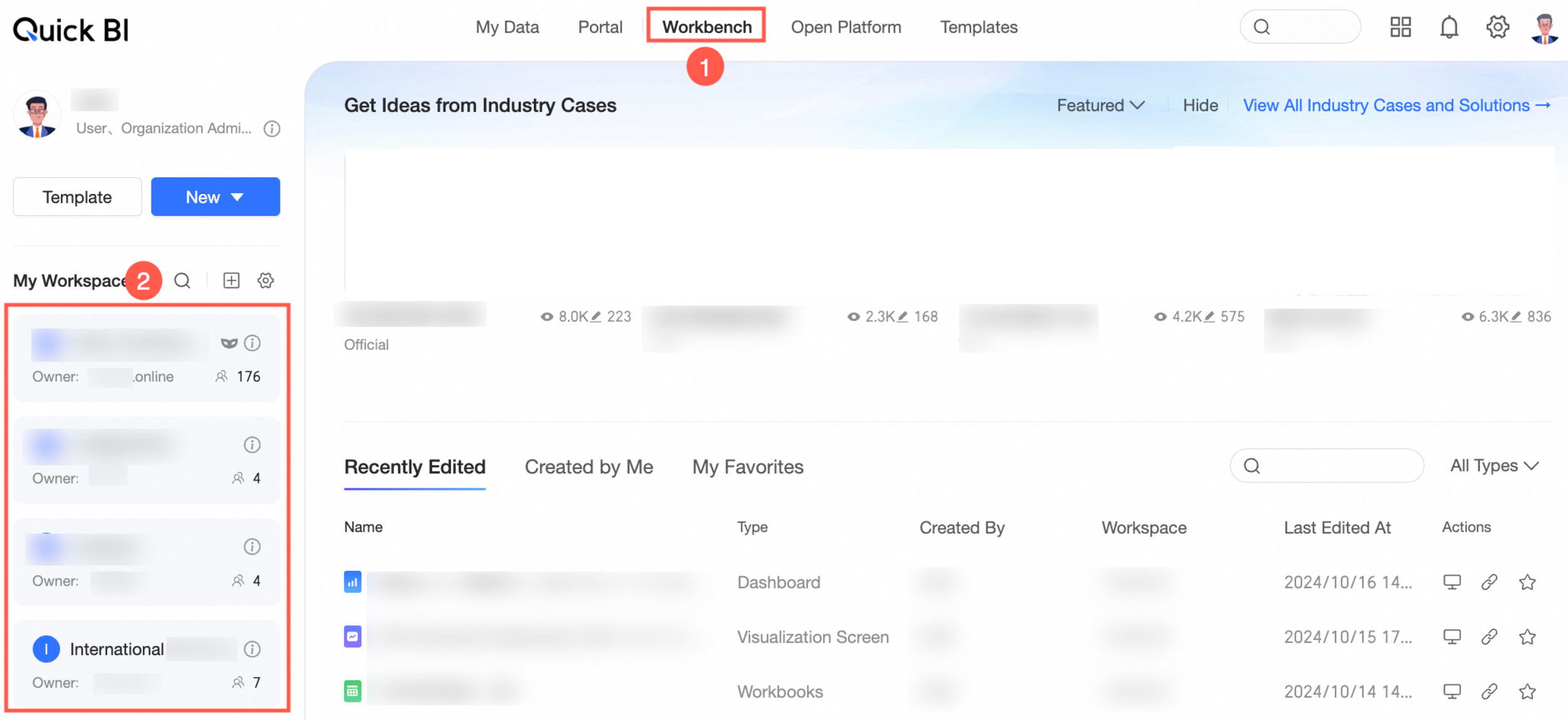Click the add workspace plus icon

tap(232, 280)
